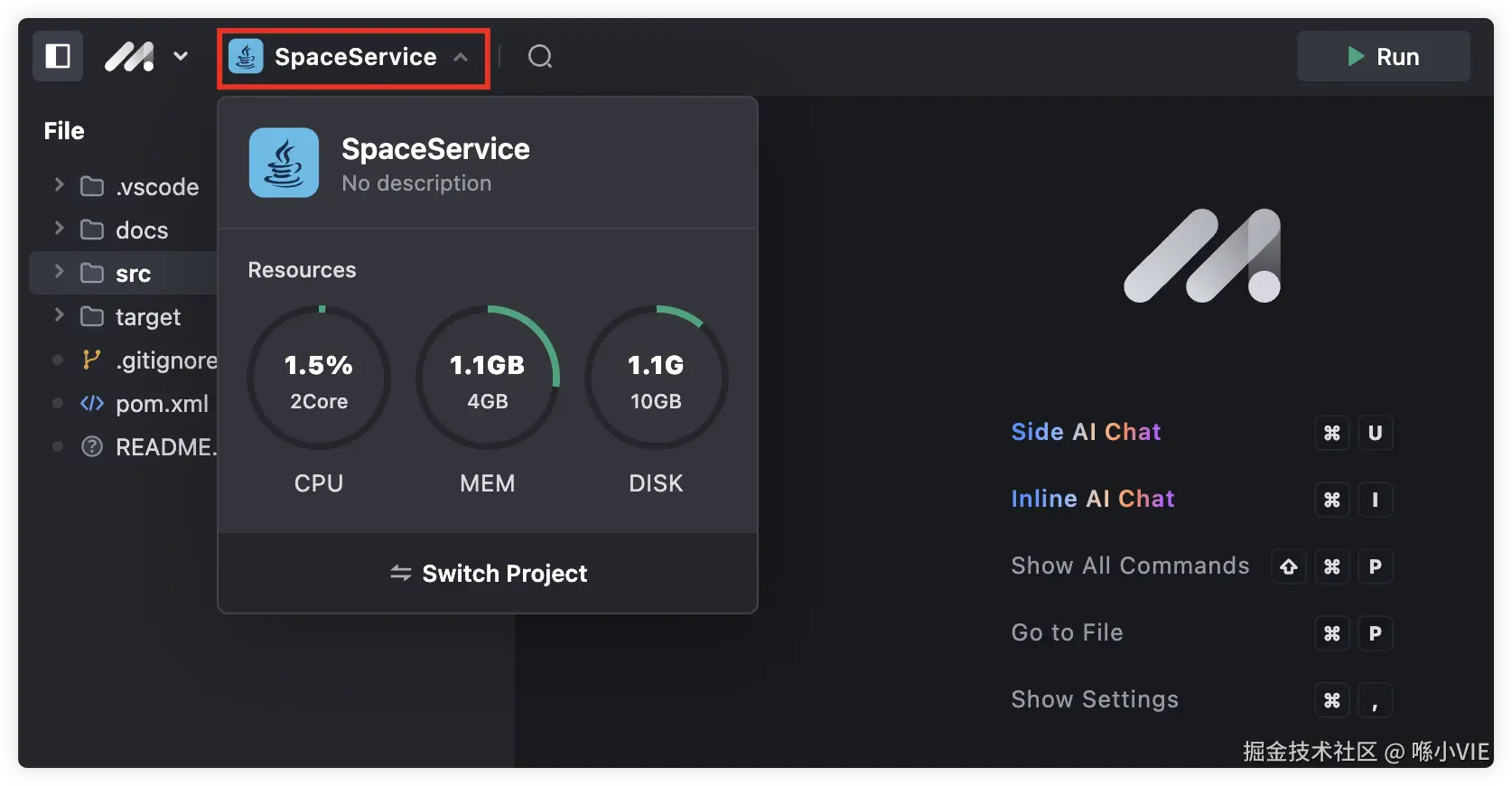Expand the docs folder
This screenshot has height=786, width=1512.
(x=60, y=229)
